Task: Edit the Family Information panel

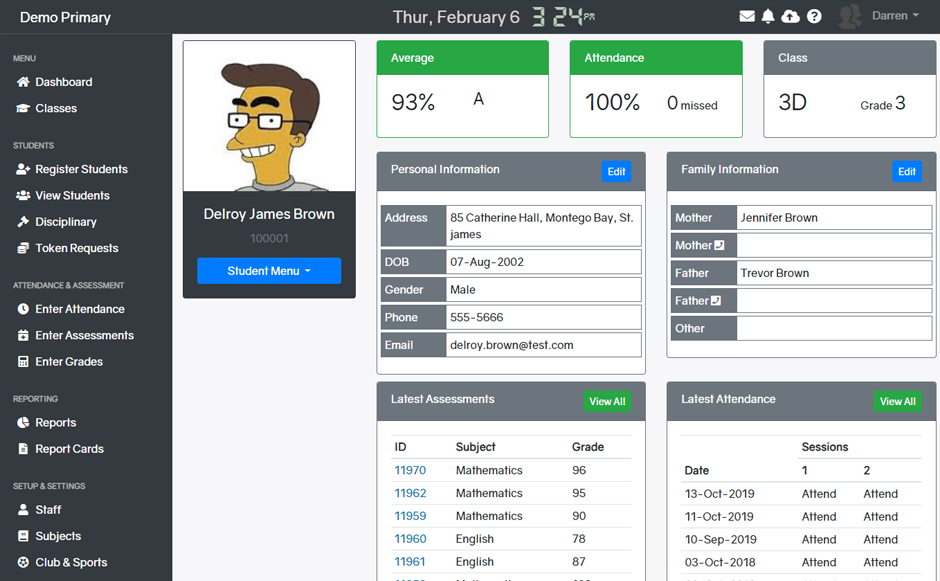Action: (x=906, y=171)
